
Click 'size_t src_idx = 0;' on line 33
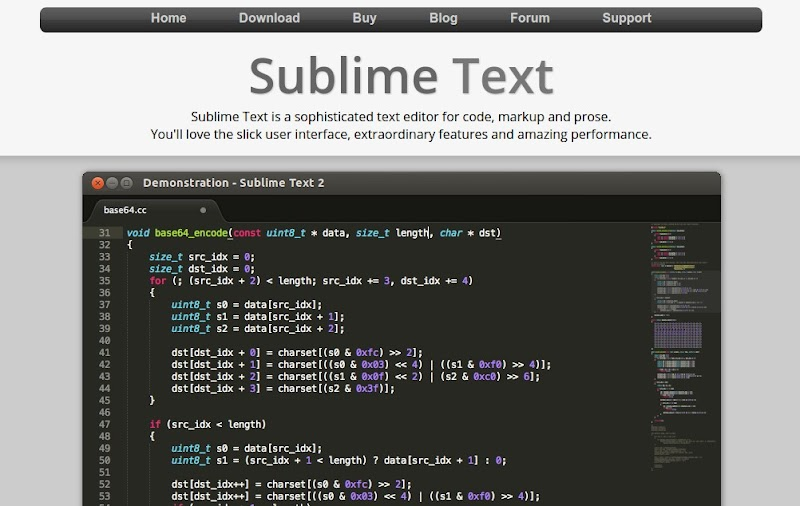coord(202,257)
